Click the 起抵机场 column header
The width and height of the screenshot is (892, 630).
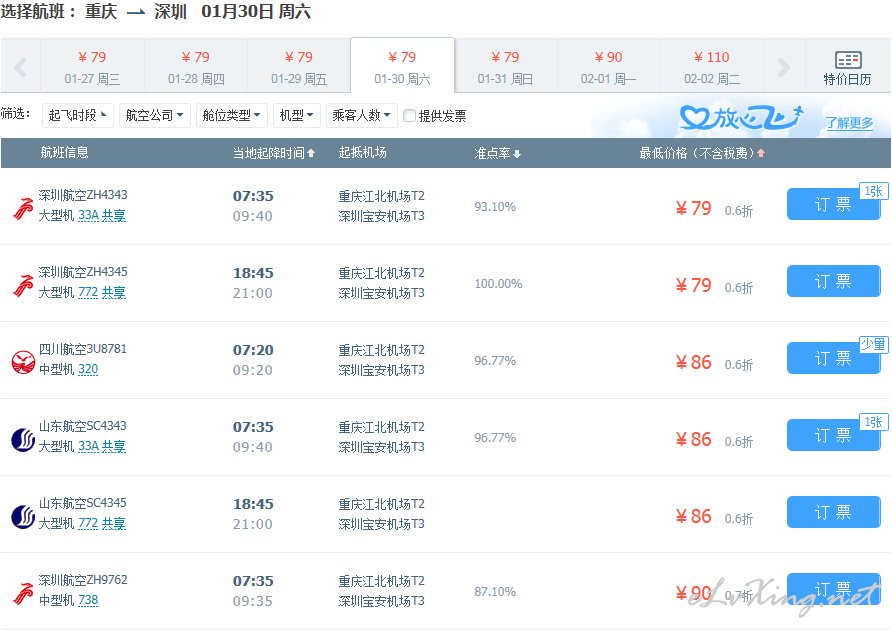(362, 153)
